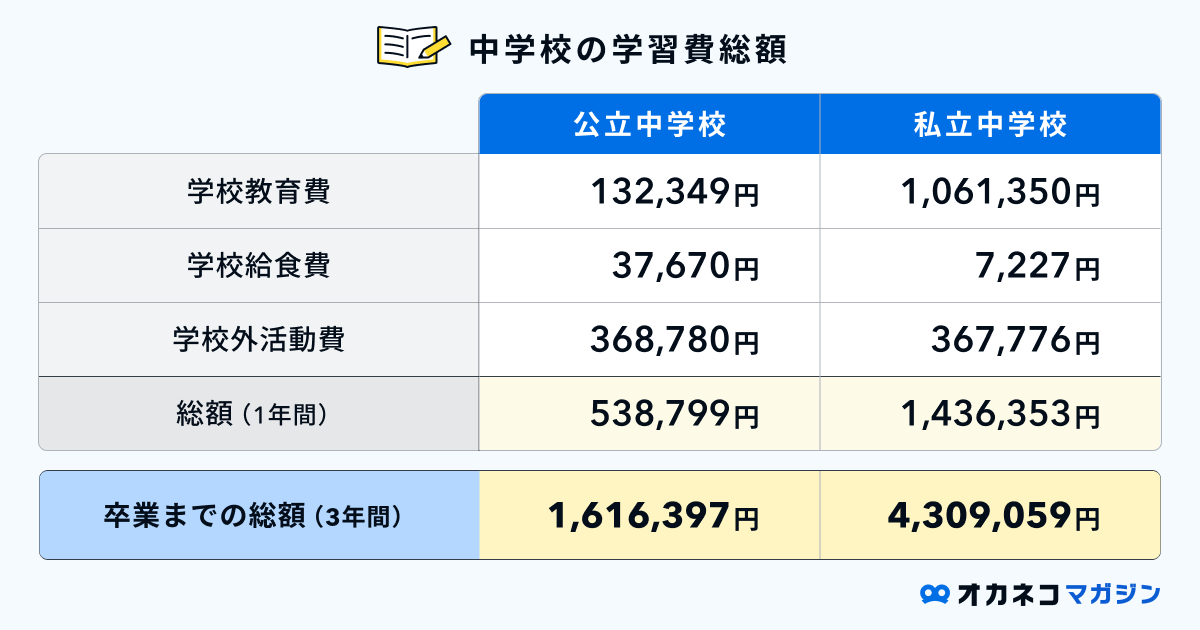This screenshot has height=630, width=1200.
Task: Select the 37,670円 school lunch cell
Action: click(684, 266)
